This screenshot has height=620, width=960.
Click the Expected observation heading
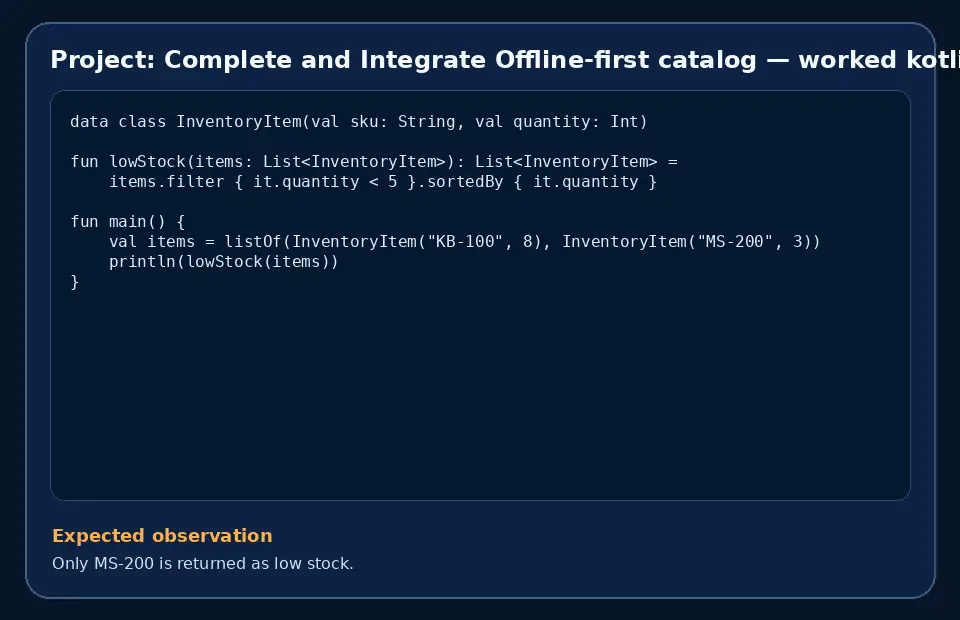click(x=162, y=536)
